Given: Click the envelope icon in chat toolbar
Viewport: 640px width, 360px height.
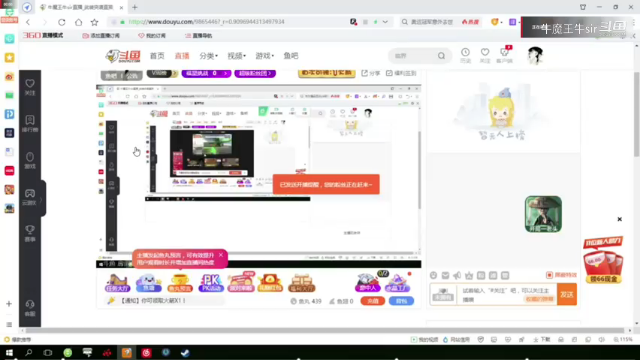Looking at the screenshot, I should pyautogui.click(x=445, y=276).
